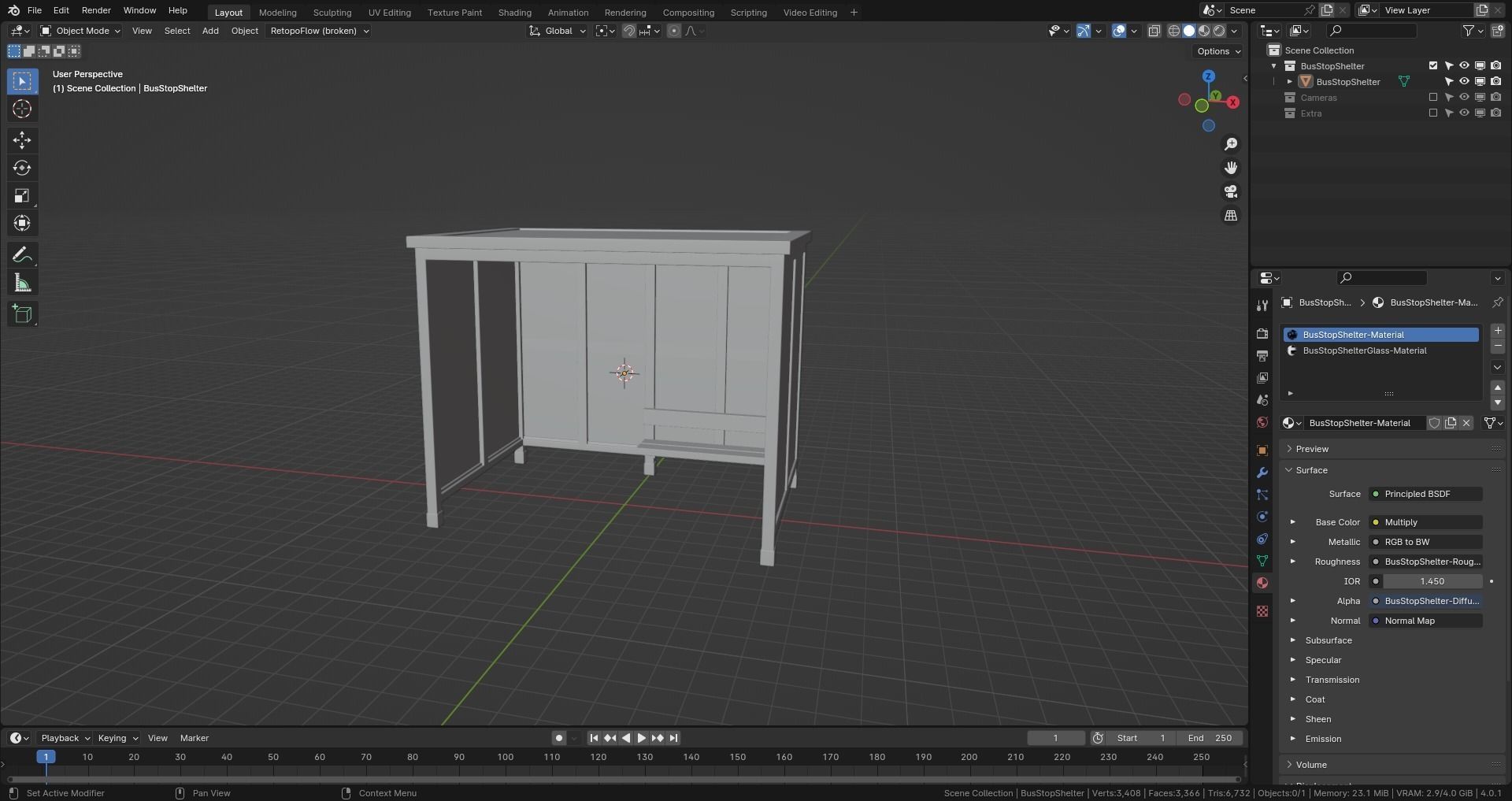
Task: Enable the Extra collection checkbox
Action: [x=1433, y=113]
